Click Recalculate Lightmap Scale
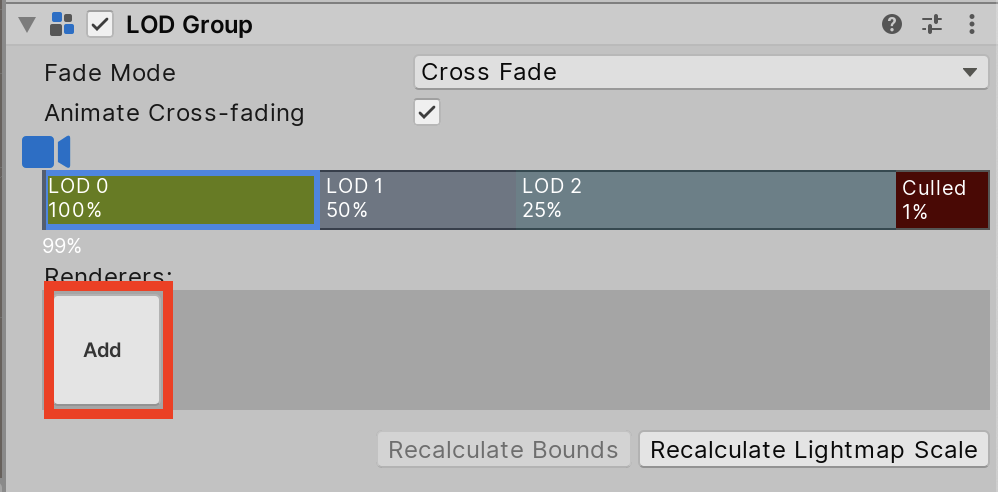The width and height of the screenshot is (998, 492). pos(814,450)
